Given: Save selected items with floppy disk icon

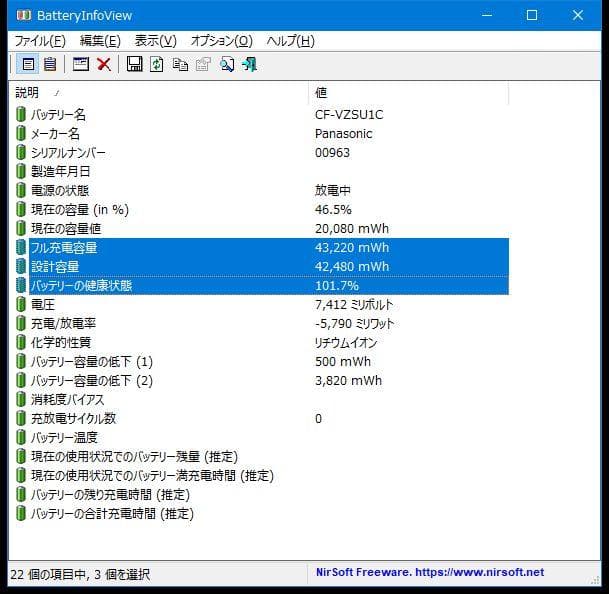Looking at the screenshot, I should click(134, 64).
